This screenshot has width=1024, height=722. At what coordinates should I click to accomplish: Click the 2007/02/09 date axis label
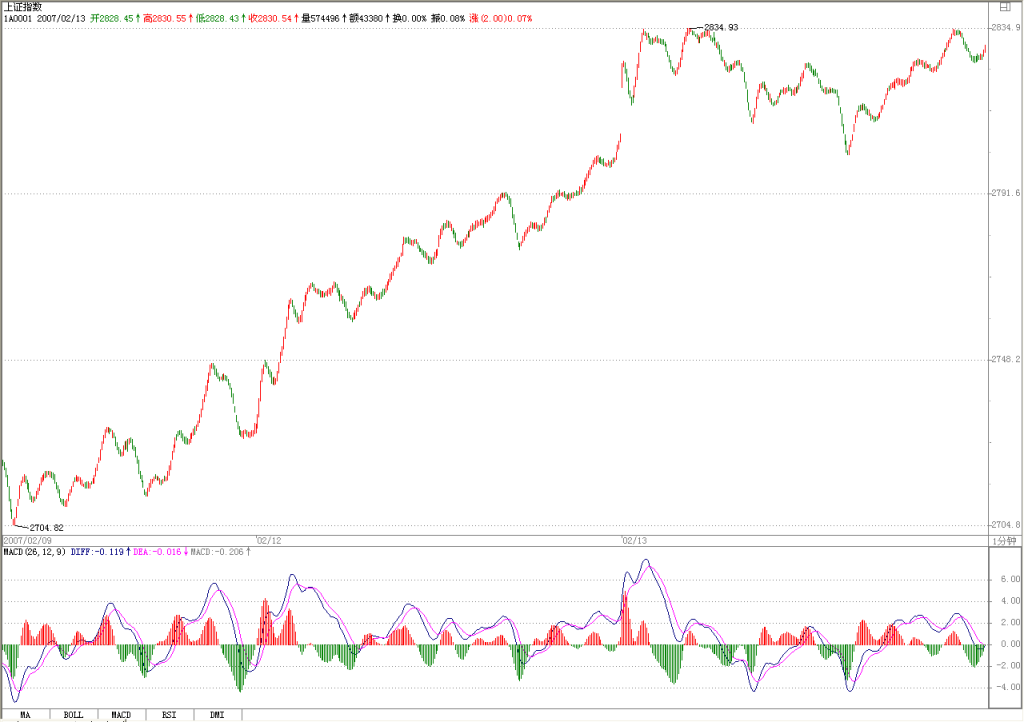pos(27,541)
